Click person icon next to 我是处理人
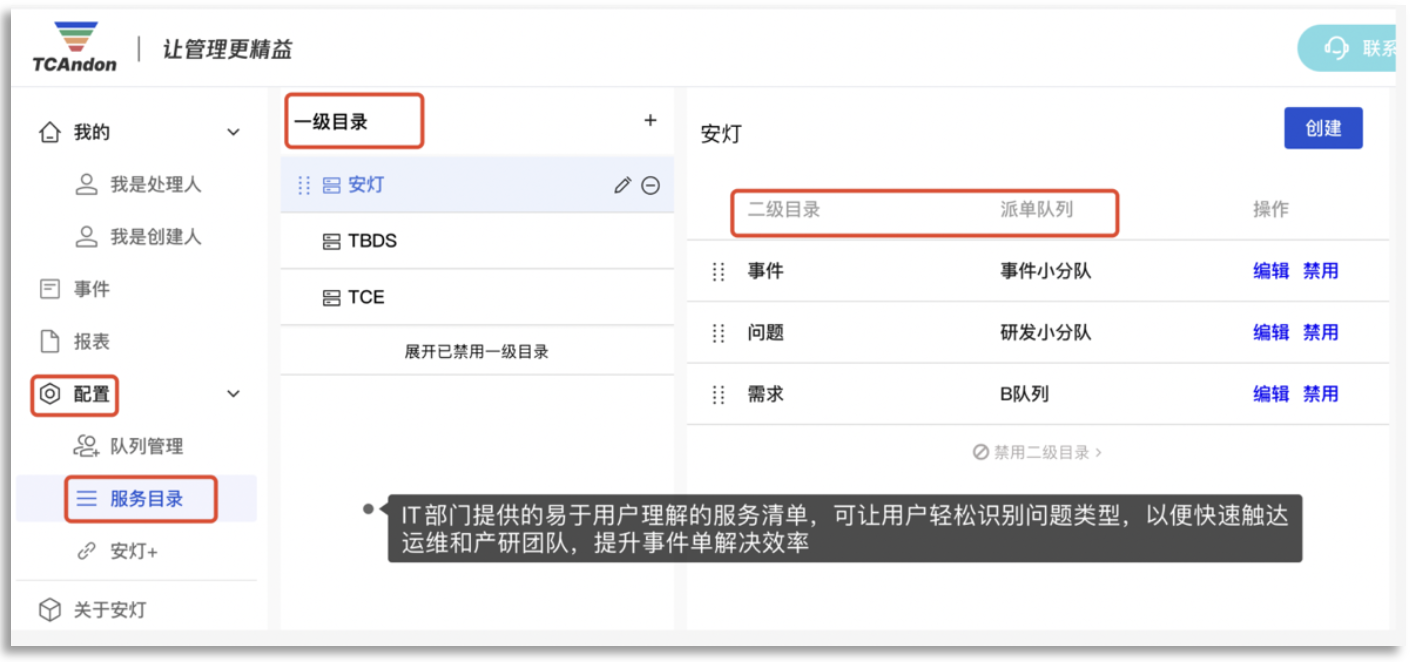 (x=87, y=185)
